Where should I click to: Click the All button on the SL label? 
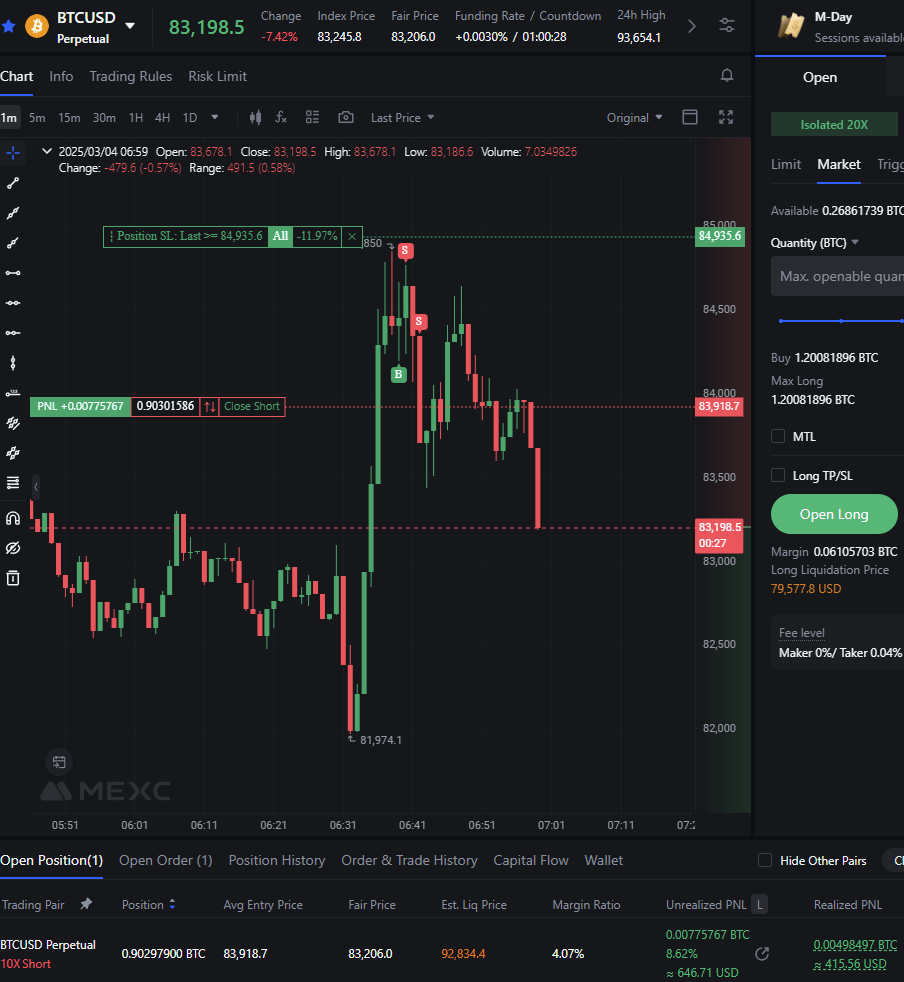coord(280,237)
